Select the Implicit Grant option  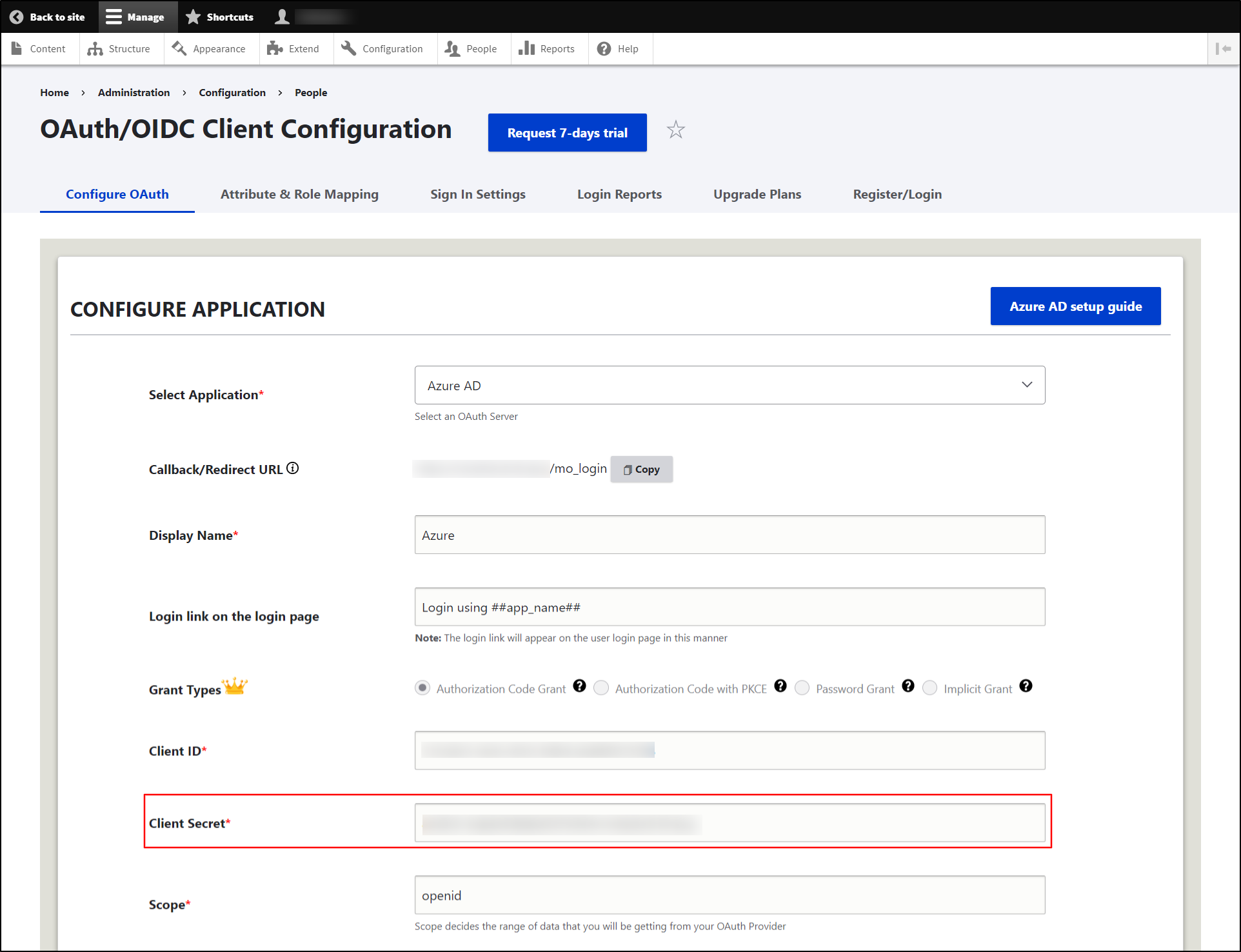point(929,688)
